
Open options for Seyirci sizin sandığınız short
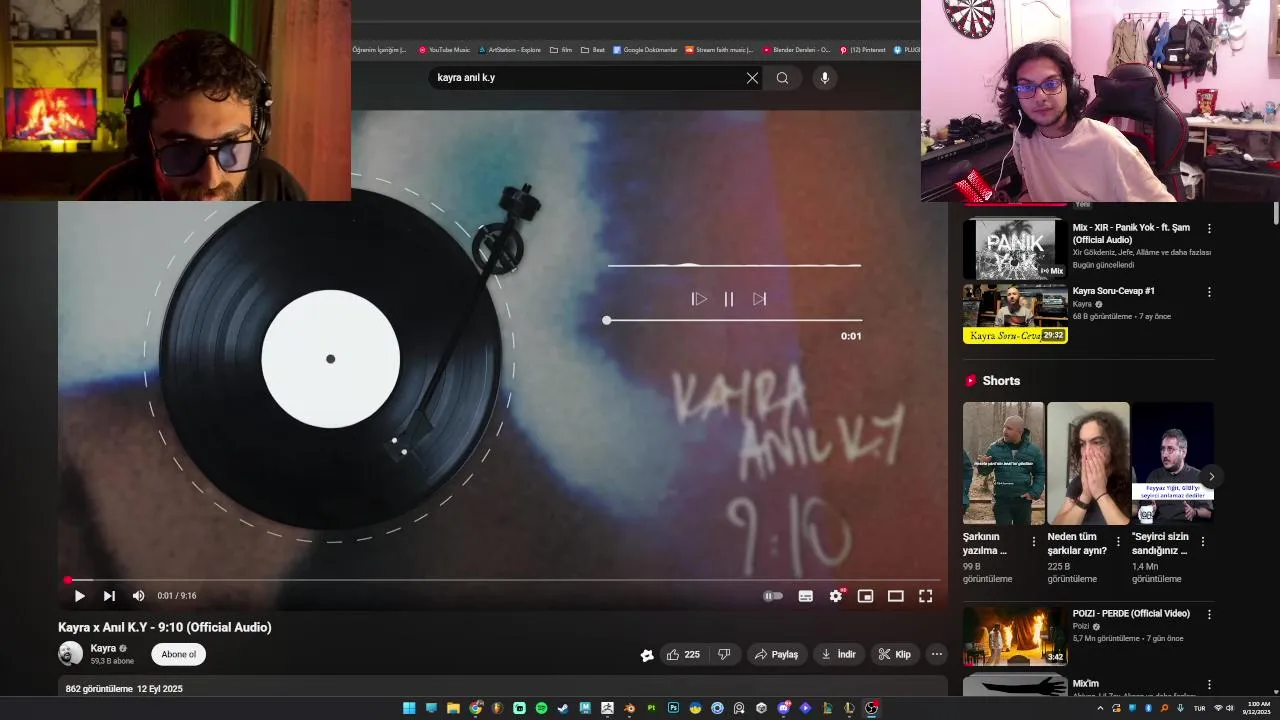tap(1203, 542)
